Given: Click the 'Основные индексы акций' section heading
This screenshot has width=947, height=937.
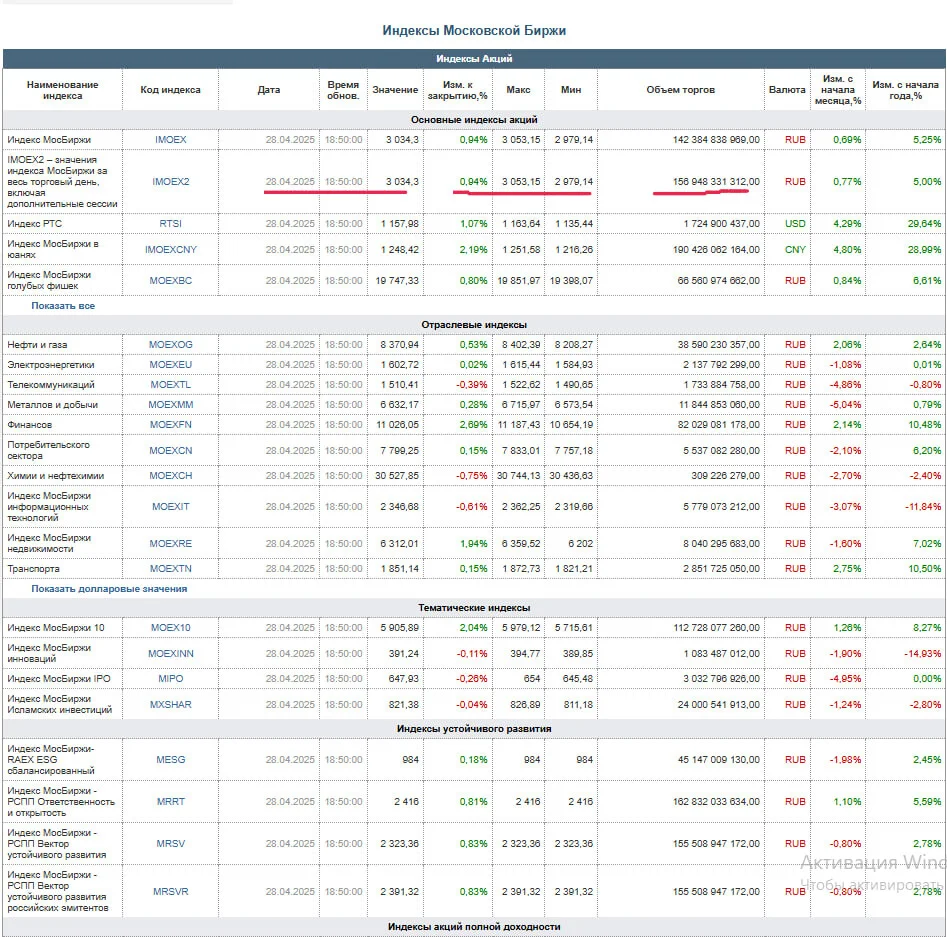Looking at the screenshot, I should point(474,120).
